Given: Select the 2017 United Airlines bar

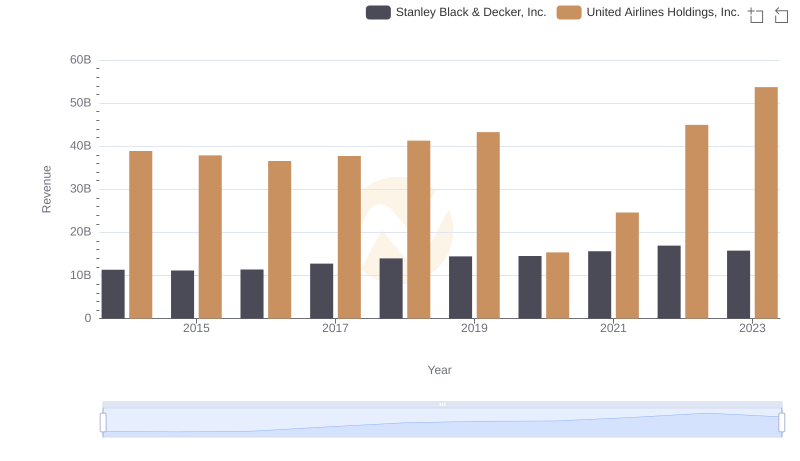Looking at the screenshot, I should coord(349,237).
